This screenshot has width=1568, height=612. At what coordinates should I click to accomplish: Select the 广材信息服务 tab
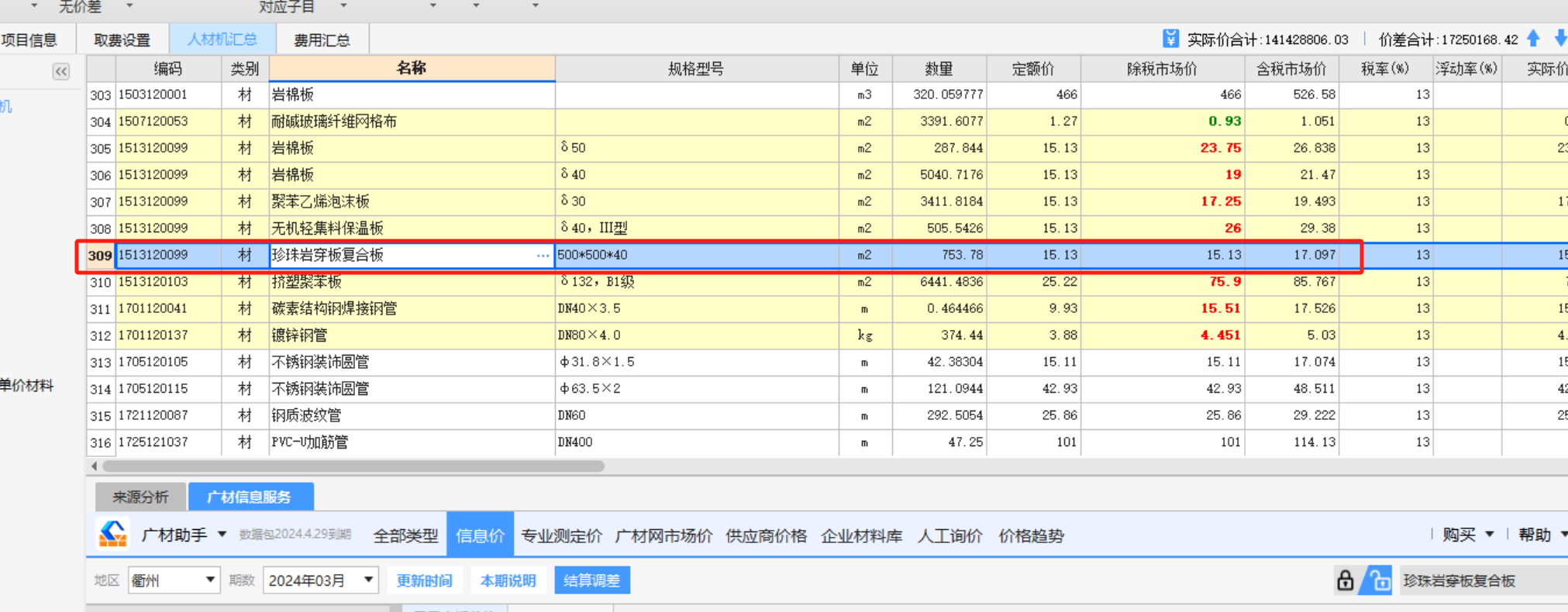coord(250,497)
